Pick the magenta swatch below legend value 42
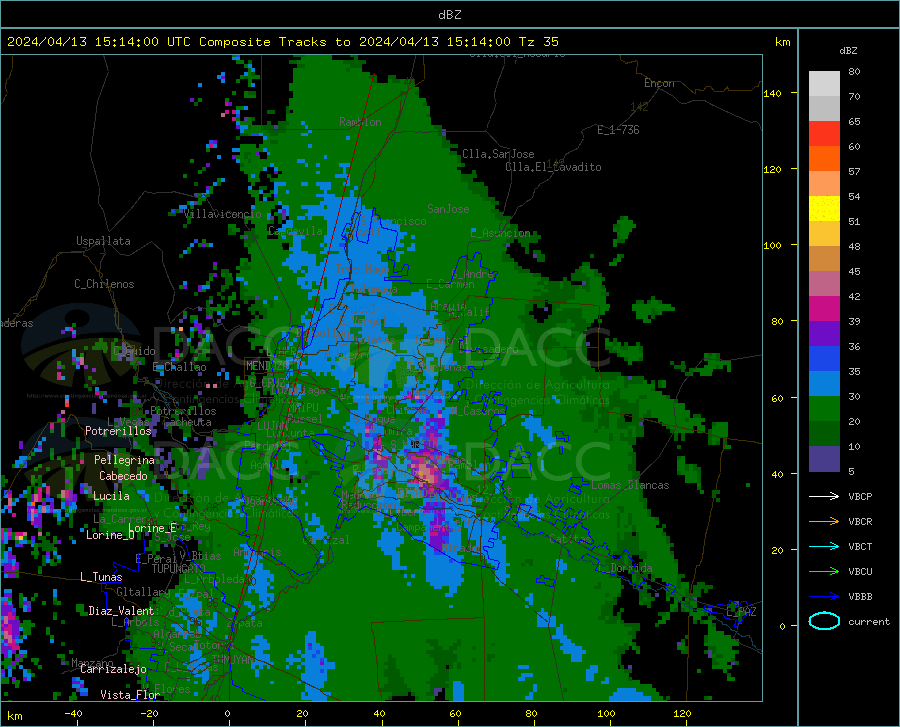The width and height of the screenshot is (900, 727). pyautogui.click(x=824, y=309)
